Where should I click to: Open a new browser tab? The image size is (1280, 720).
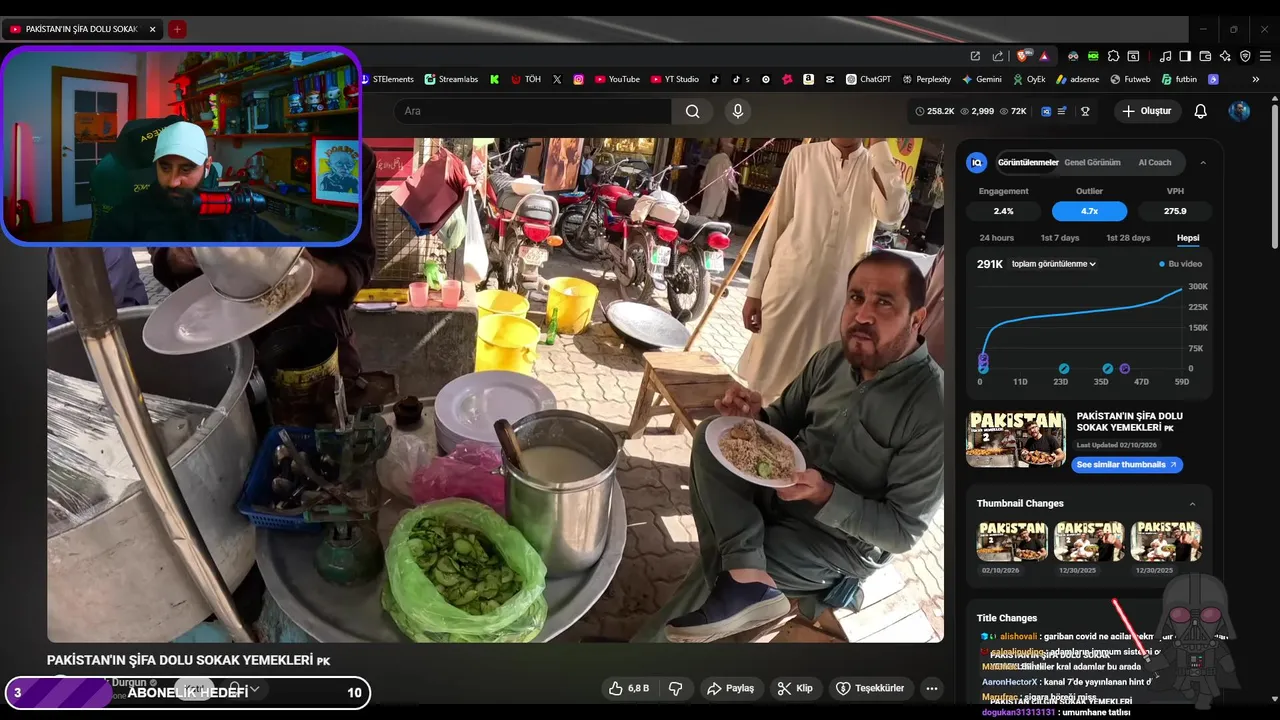177,29
